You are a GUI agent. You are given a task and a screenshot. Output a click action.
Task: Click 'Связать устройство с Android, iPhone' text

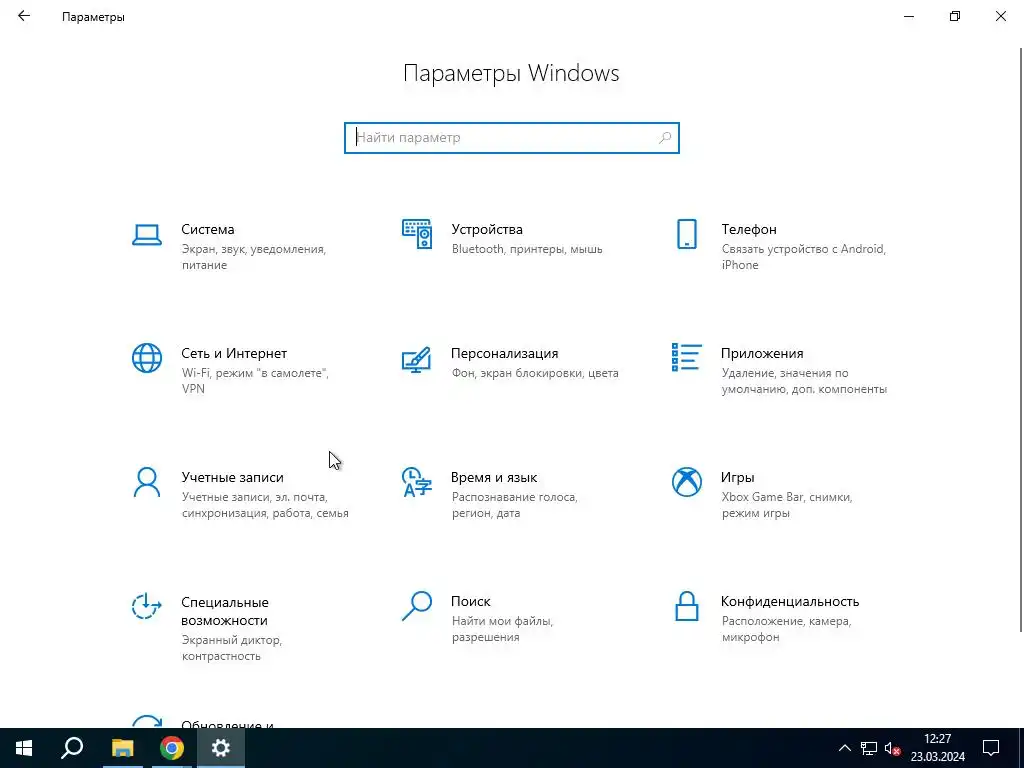tap(803, 257)
